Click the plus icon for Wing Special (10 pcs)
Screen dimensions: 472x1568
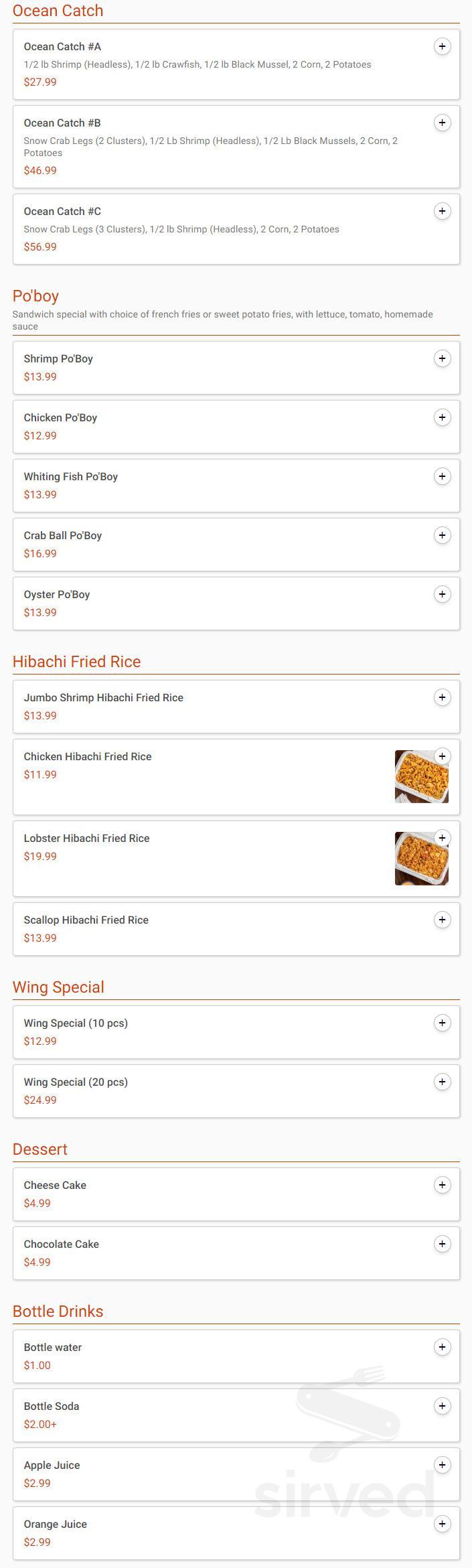point(443,1023)
